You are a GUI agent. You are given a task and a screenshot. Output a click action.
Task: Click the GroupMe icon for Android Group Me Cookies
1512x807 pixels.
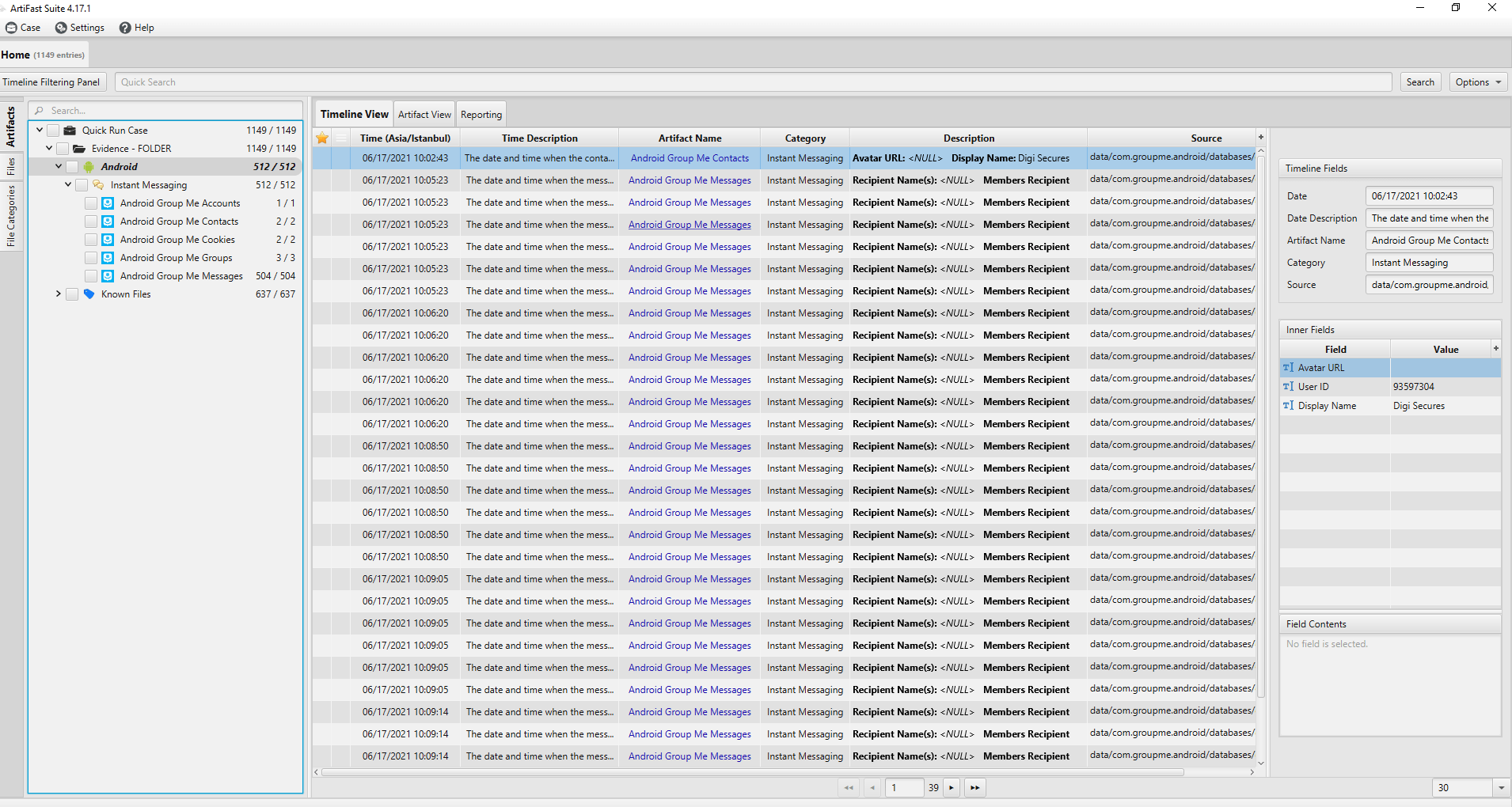108,240
